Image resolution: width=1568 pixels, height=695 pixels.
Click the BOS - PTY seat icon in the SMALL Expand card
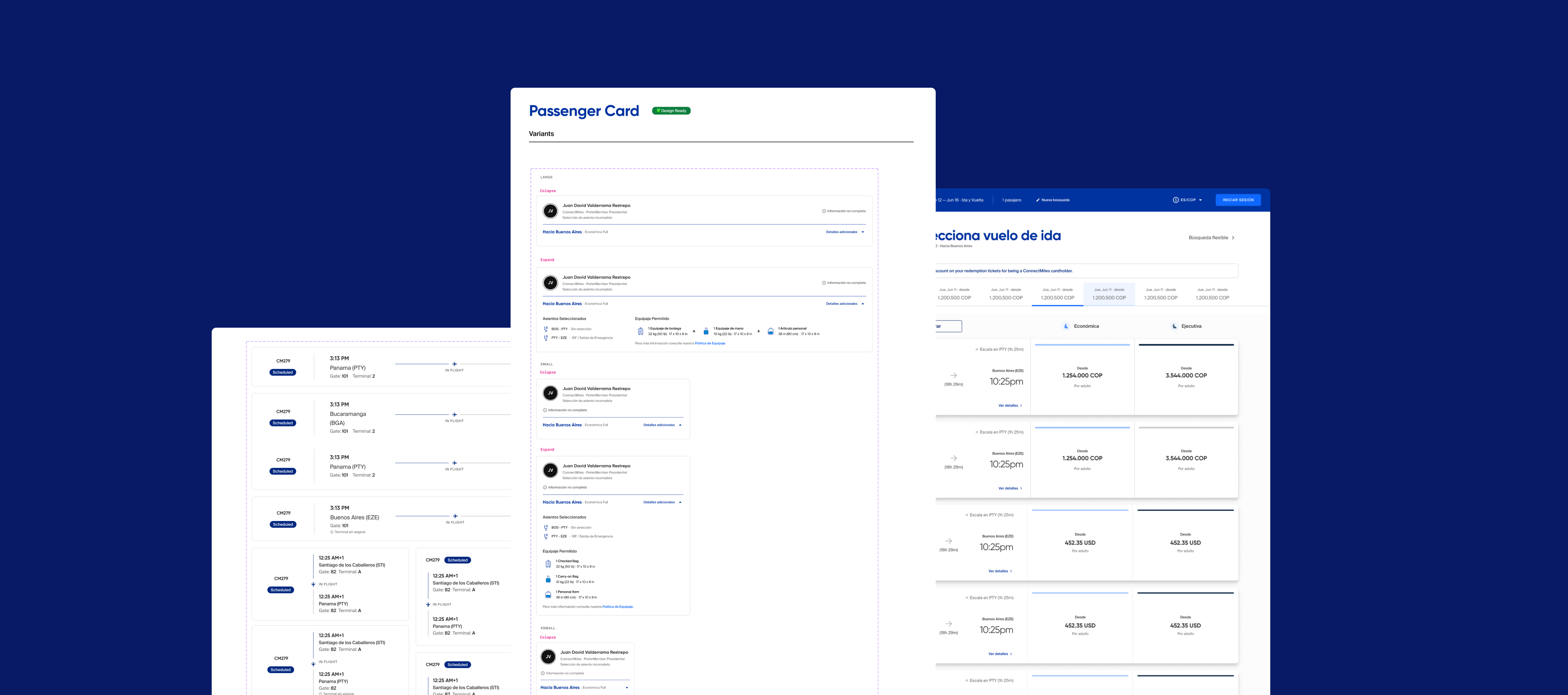pos(546,528)
